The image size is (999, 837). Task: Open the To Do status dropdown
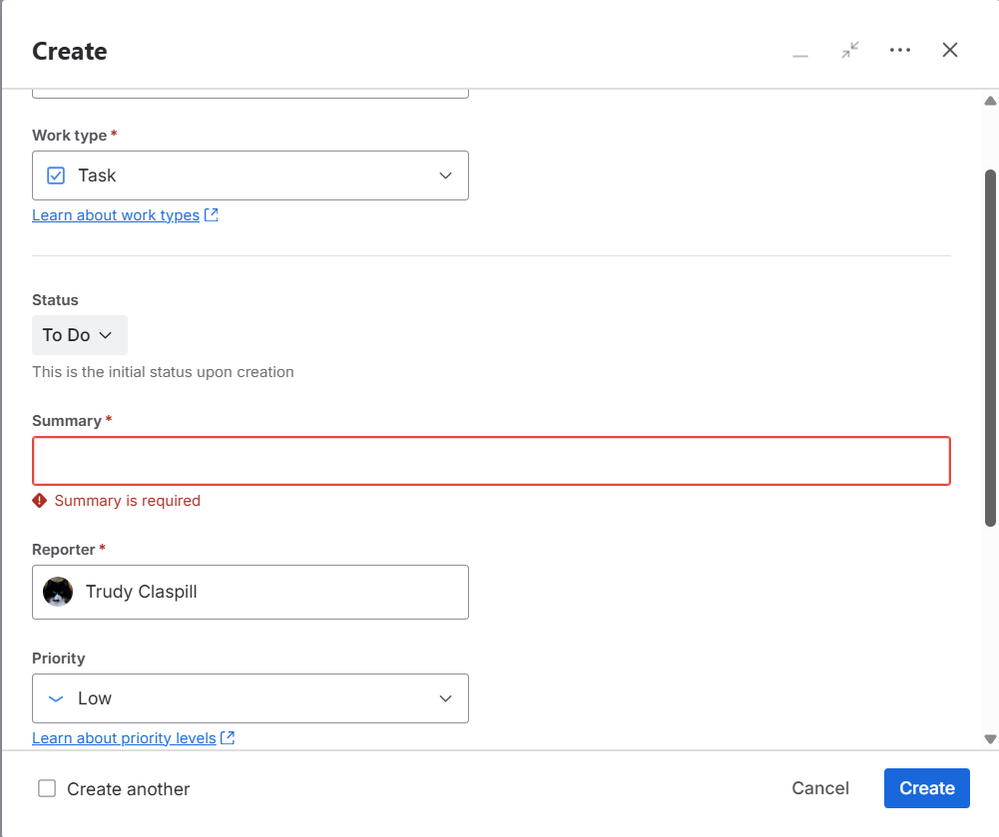(80, 335)
